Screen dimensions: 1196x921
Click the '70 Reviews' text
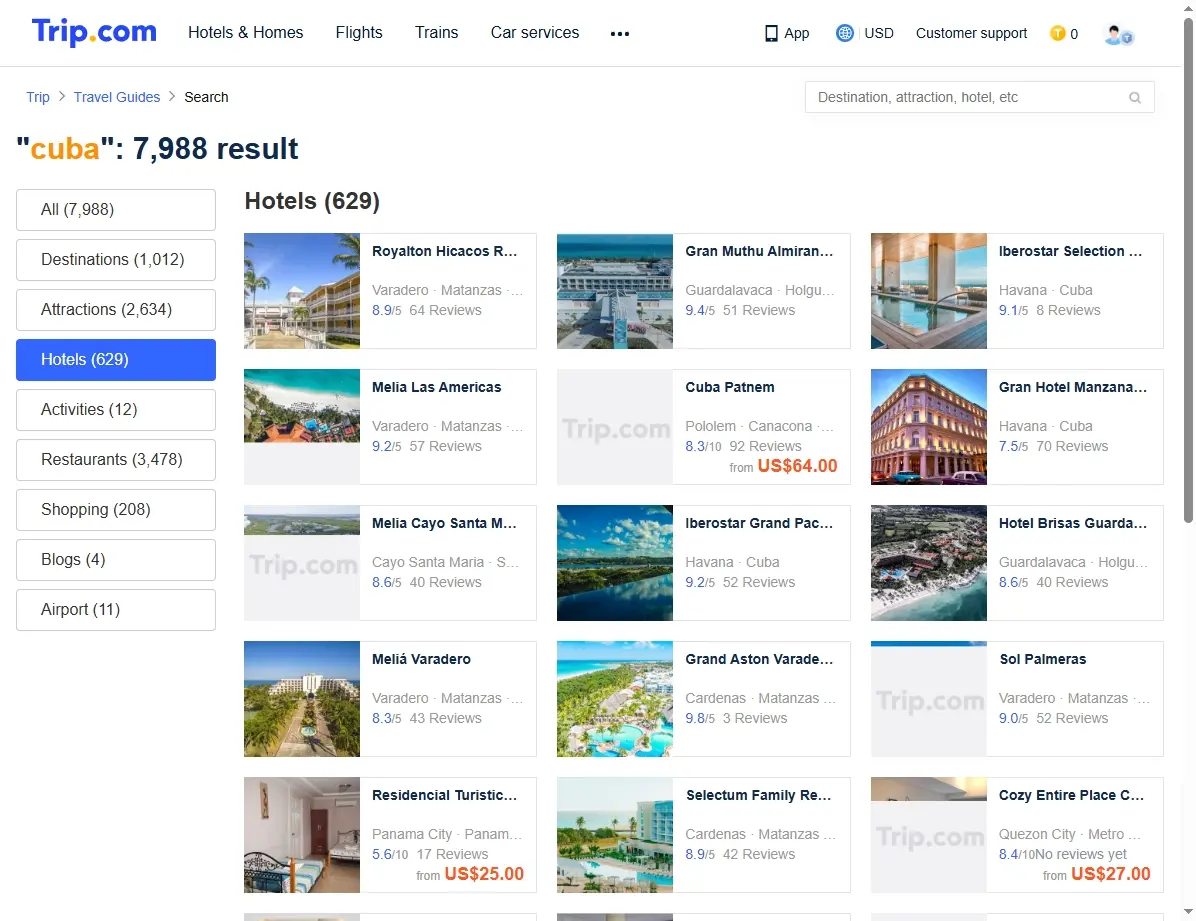coord(1072,446)
